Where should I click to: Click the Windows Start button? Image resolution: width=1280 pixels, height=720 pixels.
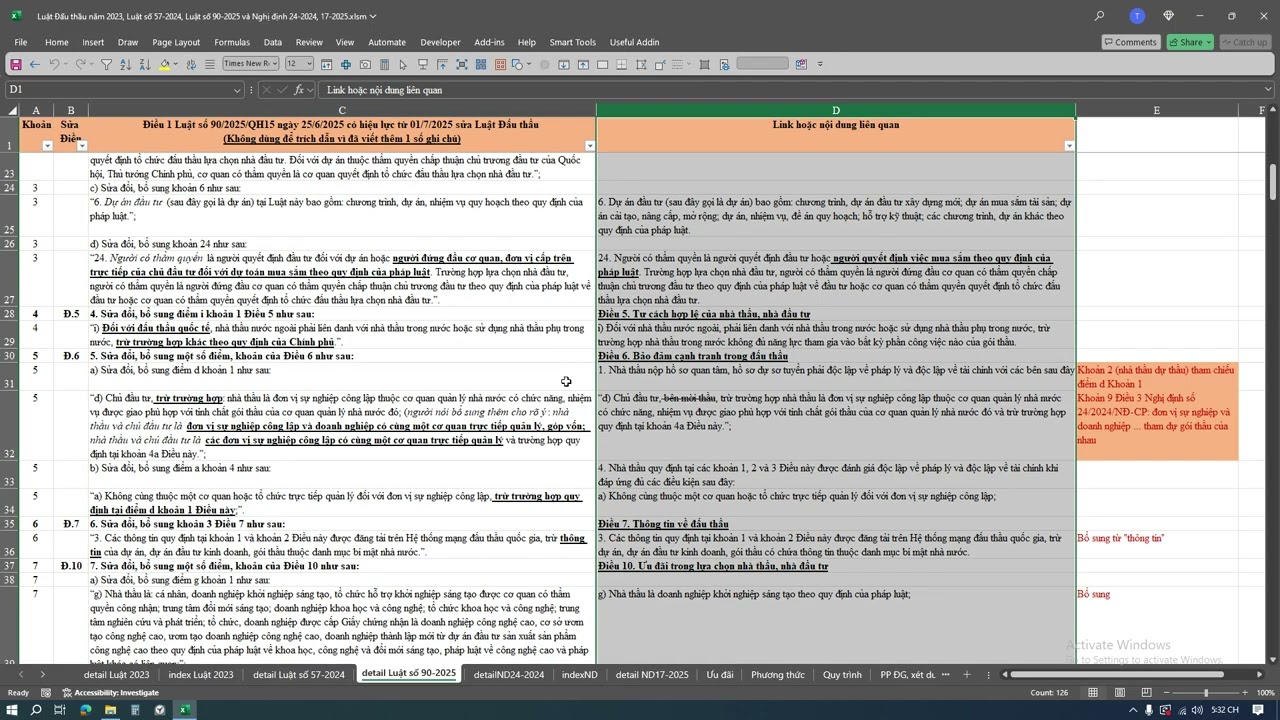11,710
